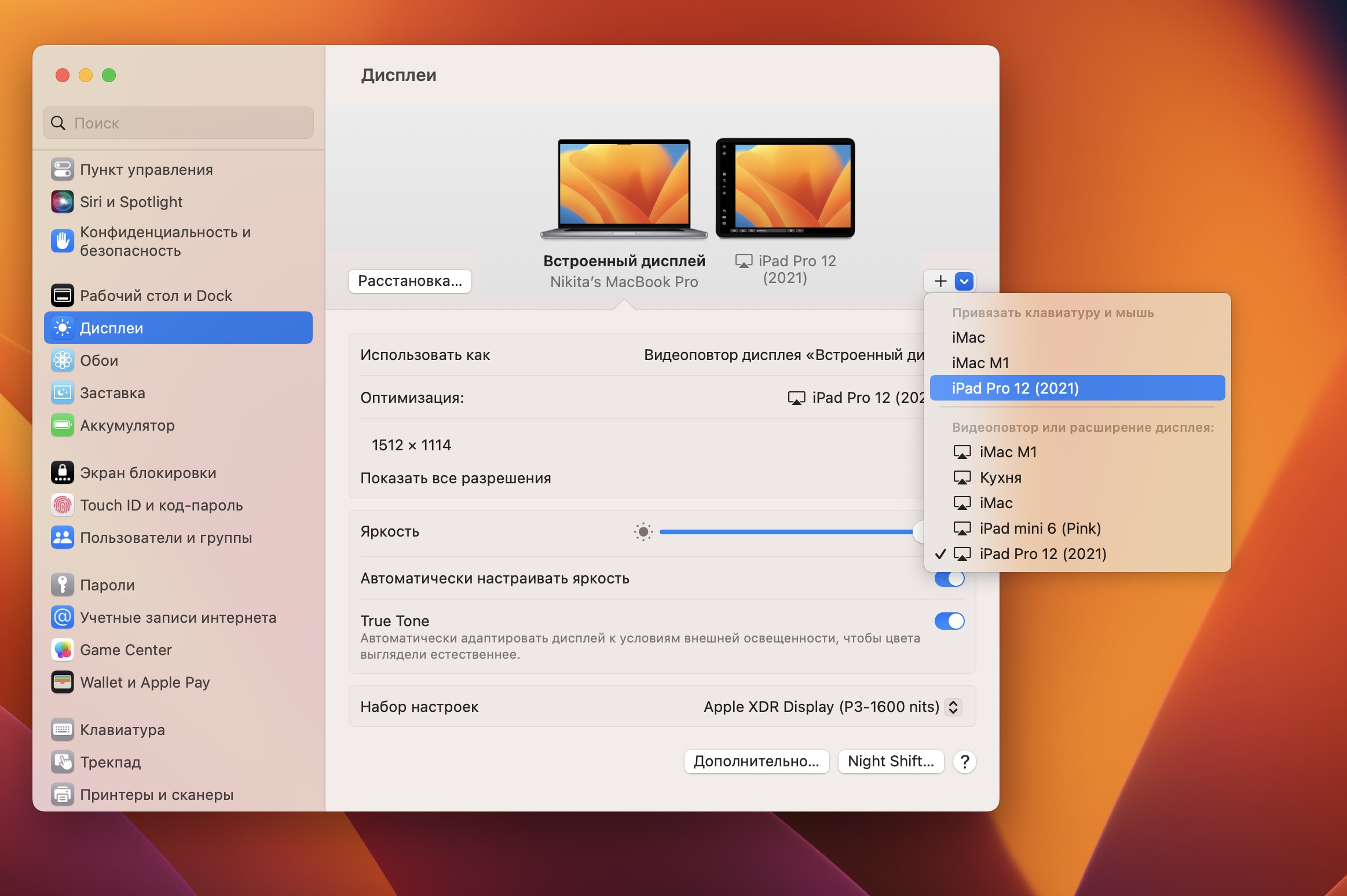Image resolution: width=1347 pixels, height=896 pixels.
Task: Open Wallet и Apple Pay icon
Action: click(62, 682)
